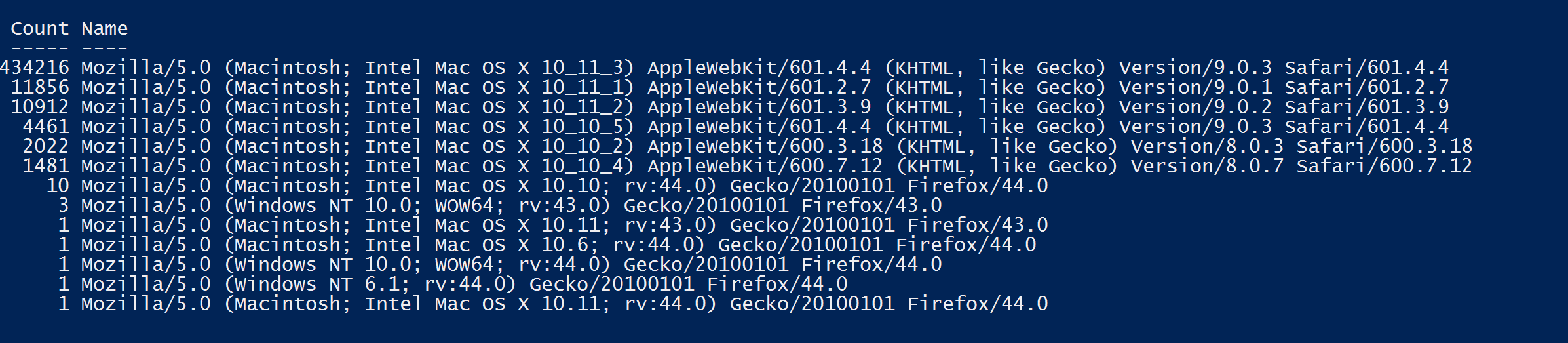The image size is (1568, 343).
Task: Click the Safari/600.7.12 text
Action: coord(1384,166)
